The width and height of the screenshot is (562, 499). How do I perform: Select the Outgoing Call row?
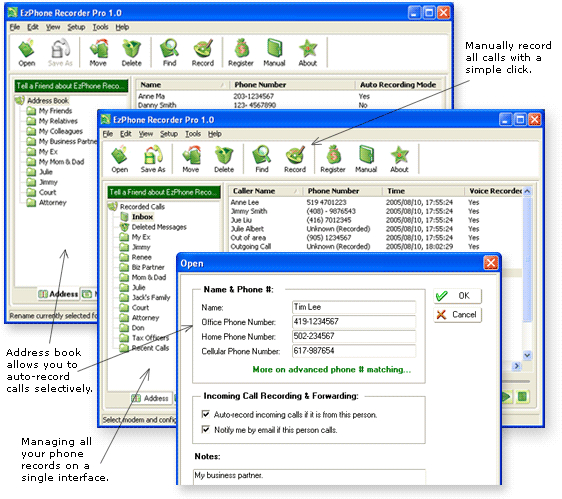(376, 247)
